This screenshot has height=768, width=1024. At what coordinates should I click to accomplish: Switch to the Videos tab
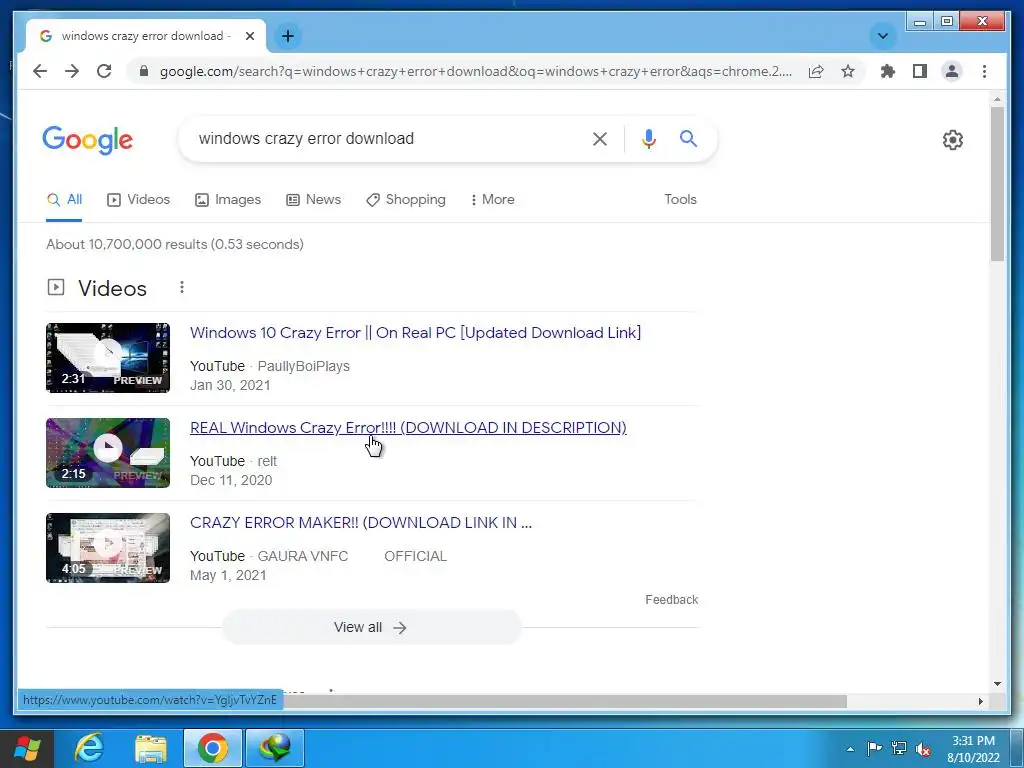[138, 200]
